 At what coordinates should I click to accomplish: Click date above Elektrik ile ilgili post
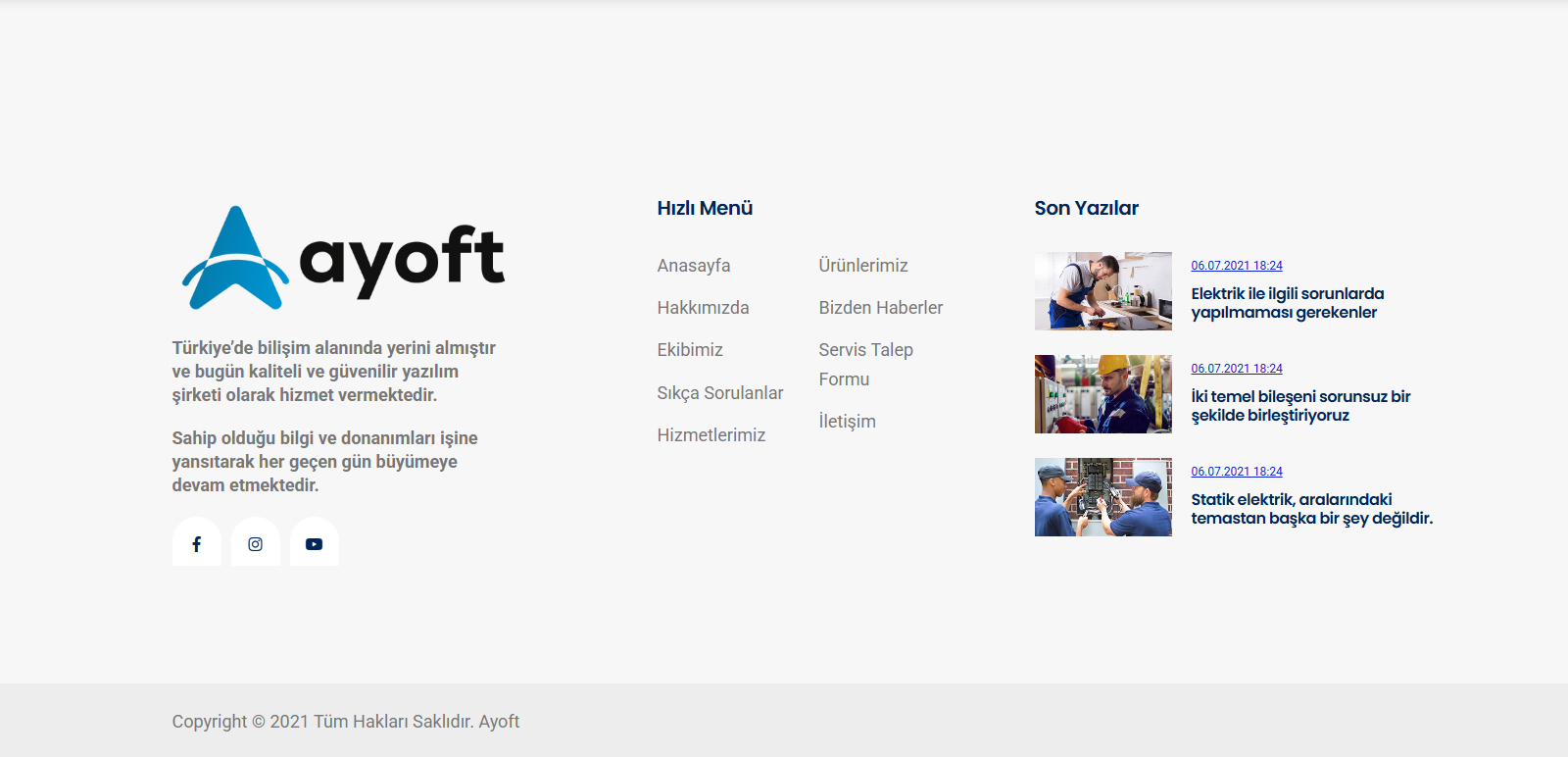click(x=1237, y=266)
